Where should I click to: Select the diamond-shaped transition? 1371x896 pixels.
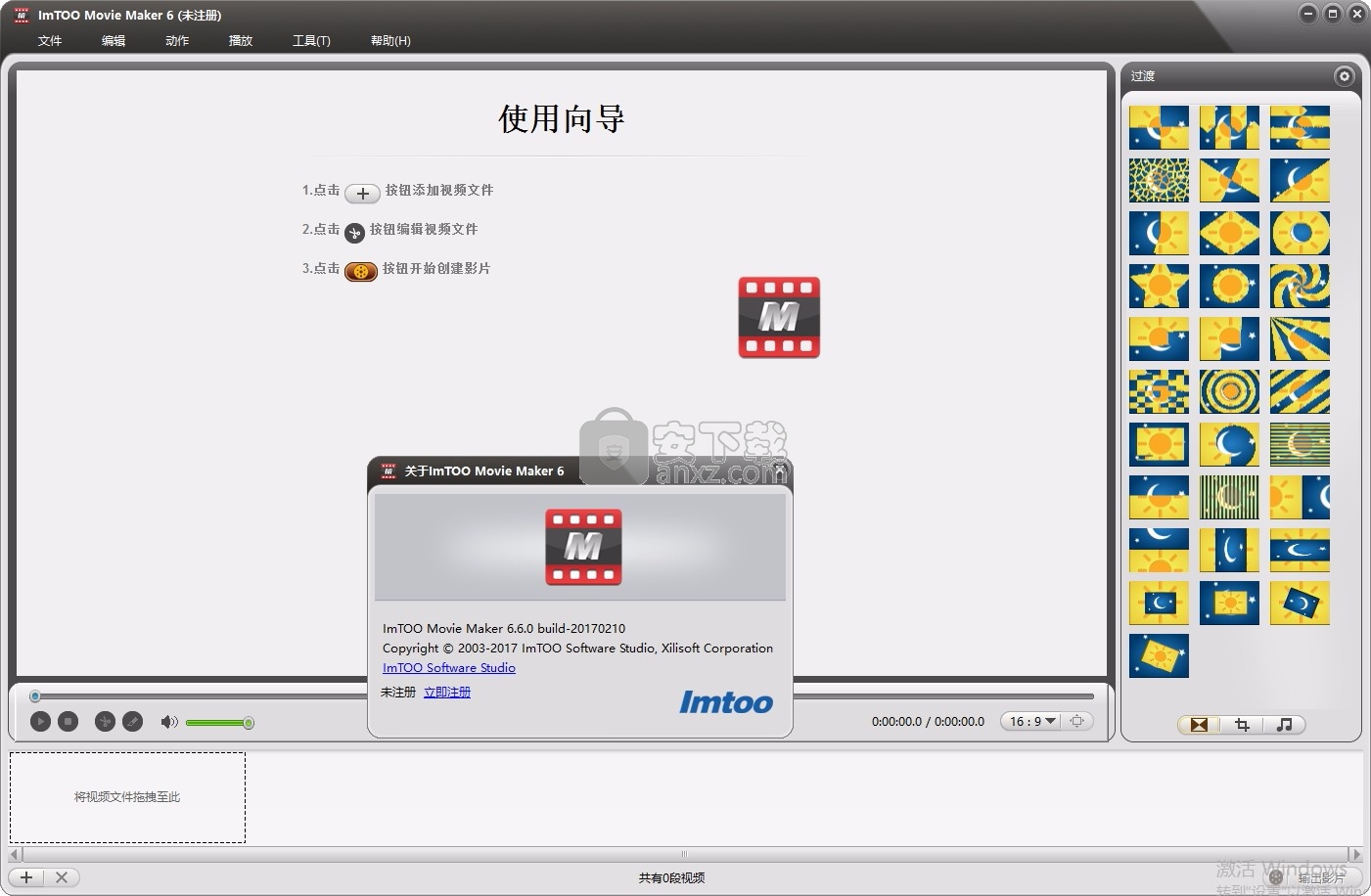click(x=1229, y=234)
